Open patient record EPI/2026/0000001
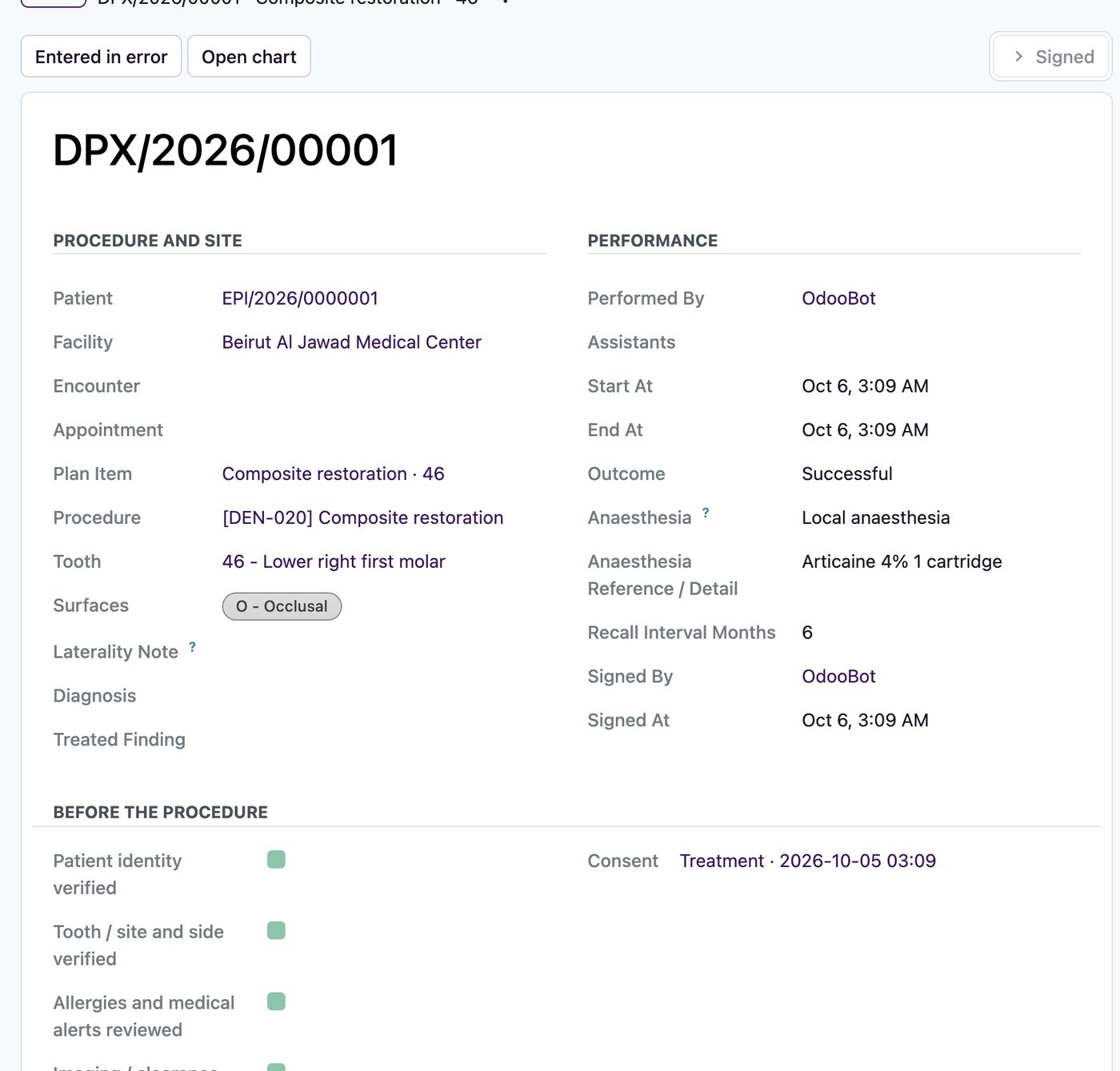The image size is (1120, 1071). [x=300, y=298]
